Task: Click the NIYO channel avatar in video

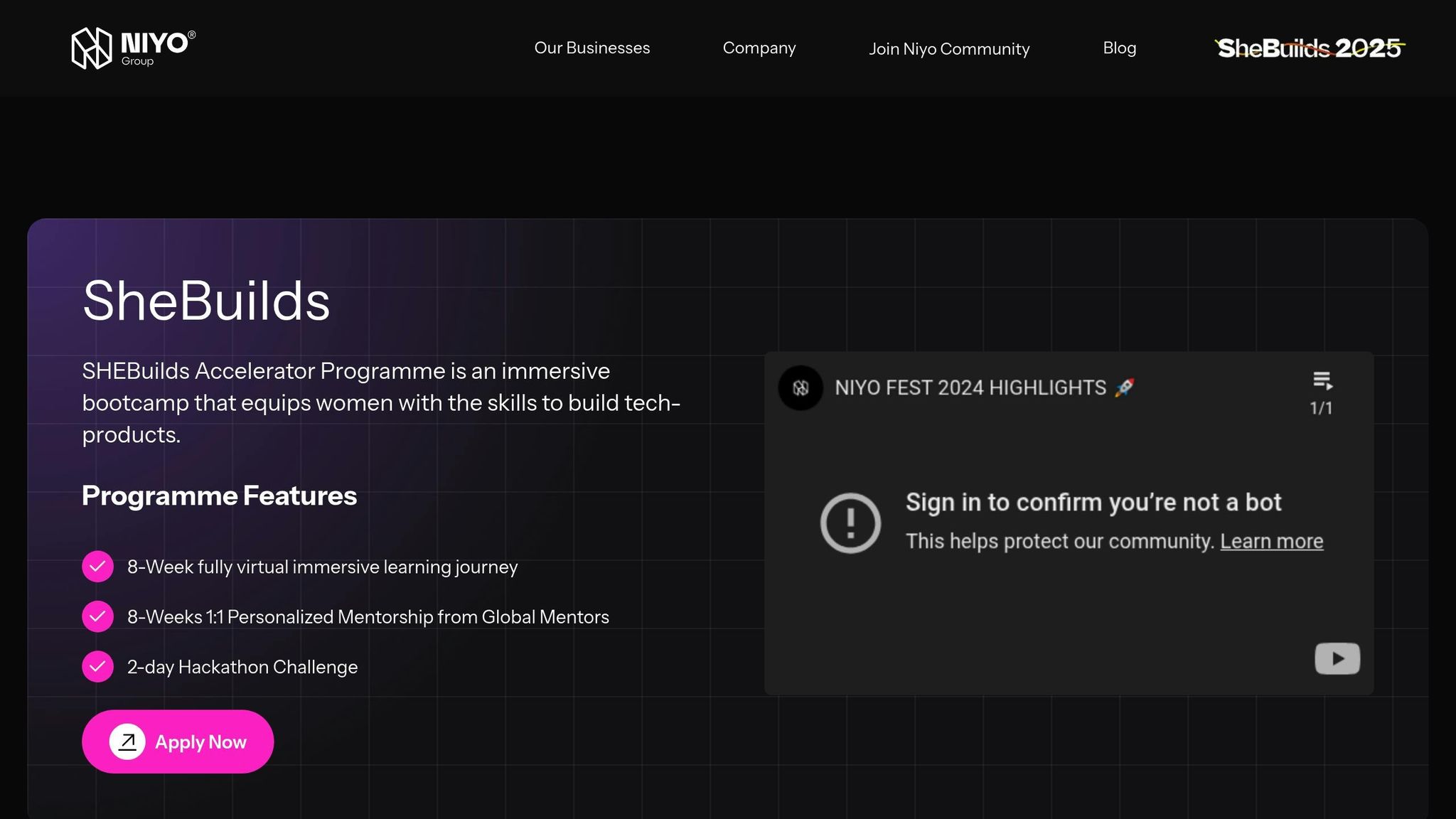Action: 801,387
